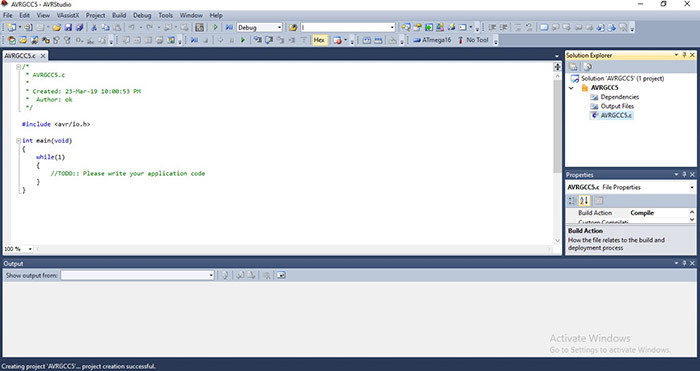
Task: Collapse the AVRGCC5 project node
Action: click(x=571, y=88)
